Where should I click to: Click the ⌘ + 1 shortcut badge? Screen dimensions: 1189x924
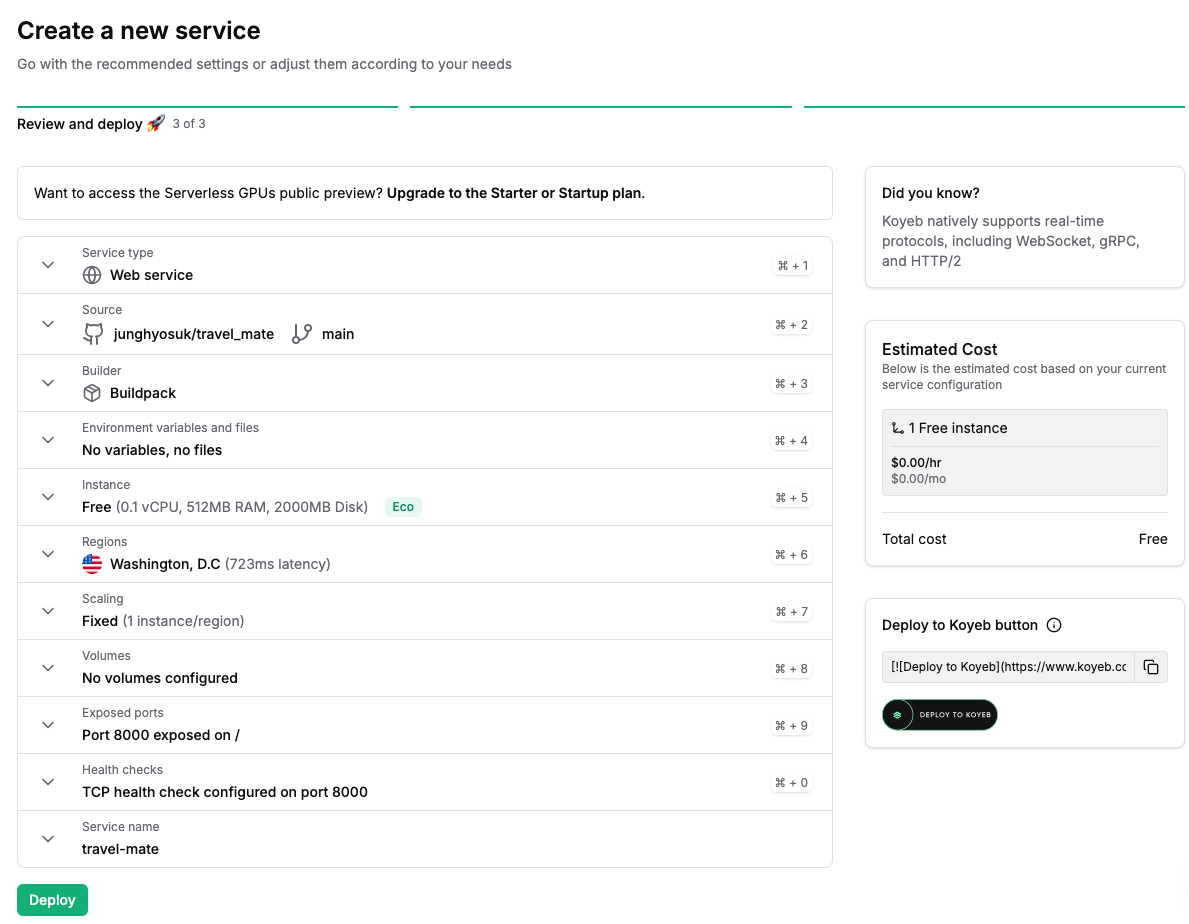click(792, 266)
